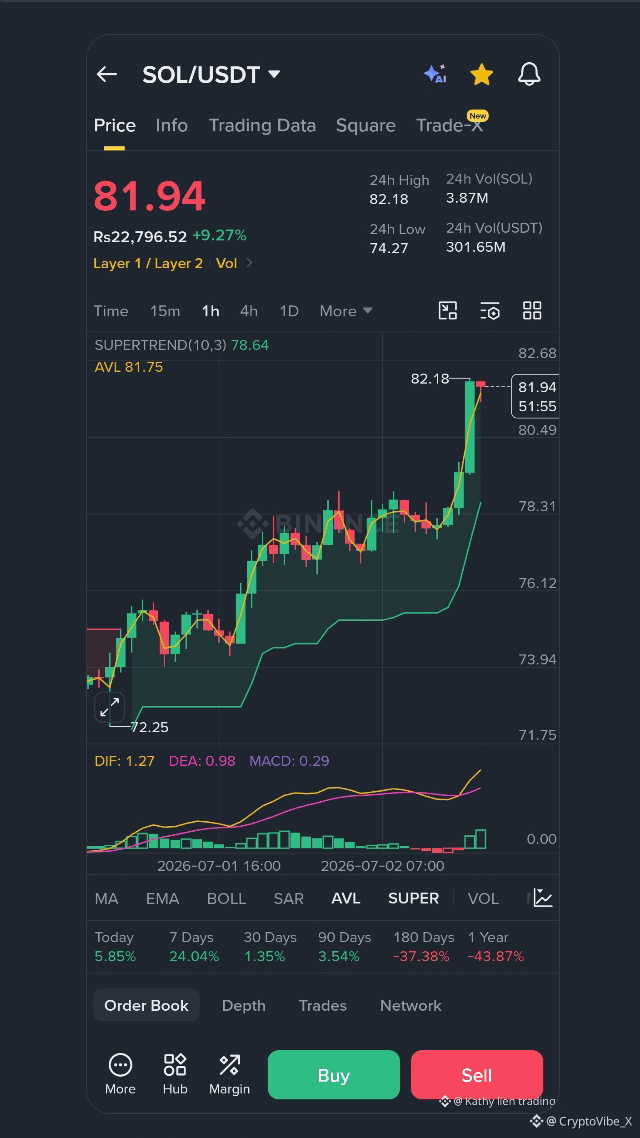This screenshot has width=640, height=1138.
Task: Open the four-square grid layout icon
Action: [532, 311]
